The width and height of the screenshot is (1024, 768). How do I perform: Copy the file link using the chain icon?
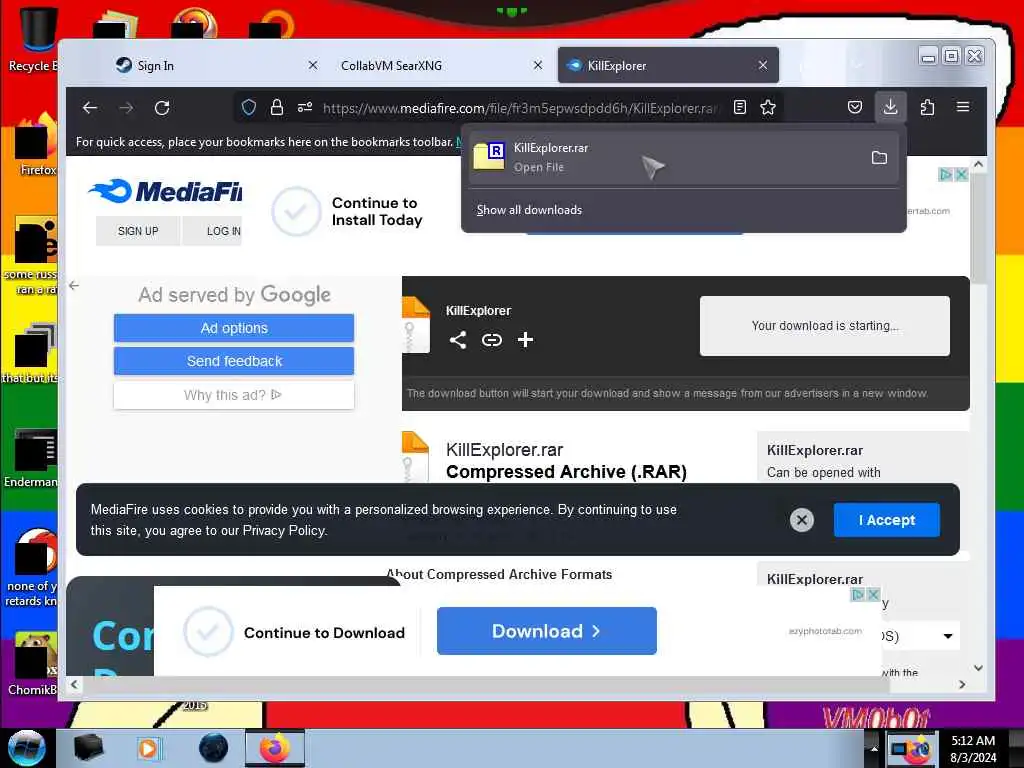coord(492,340)
